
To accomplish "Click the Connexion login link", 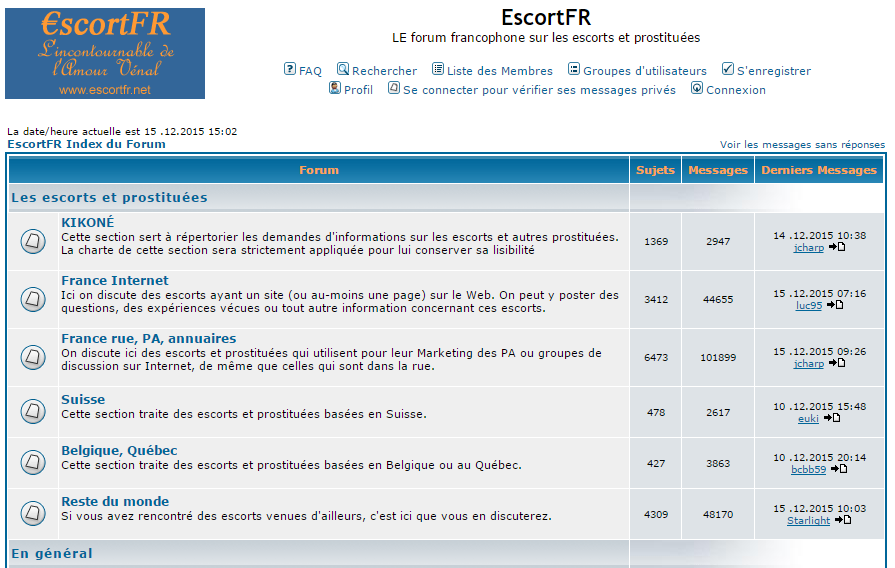I will click(x=736, y=90).
